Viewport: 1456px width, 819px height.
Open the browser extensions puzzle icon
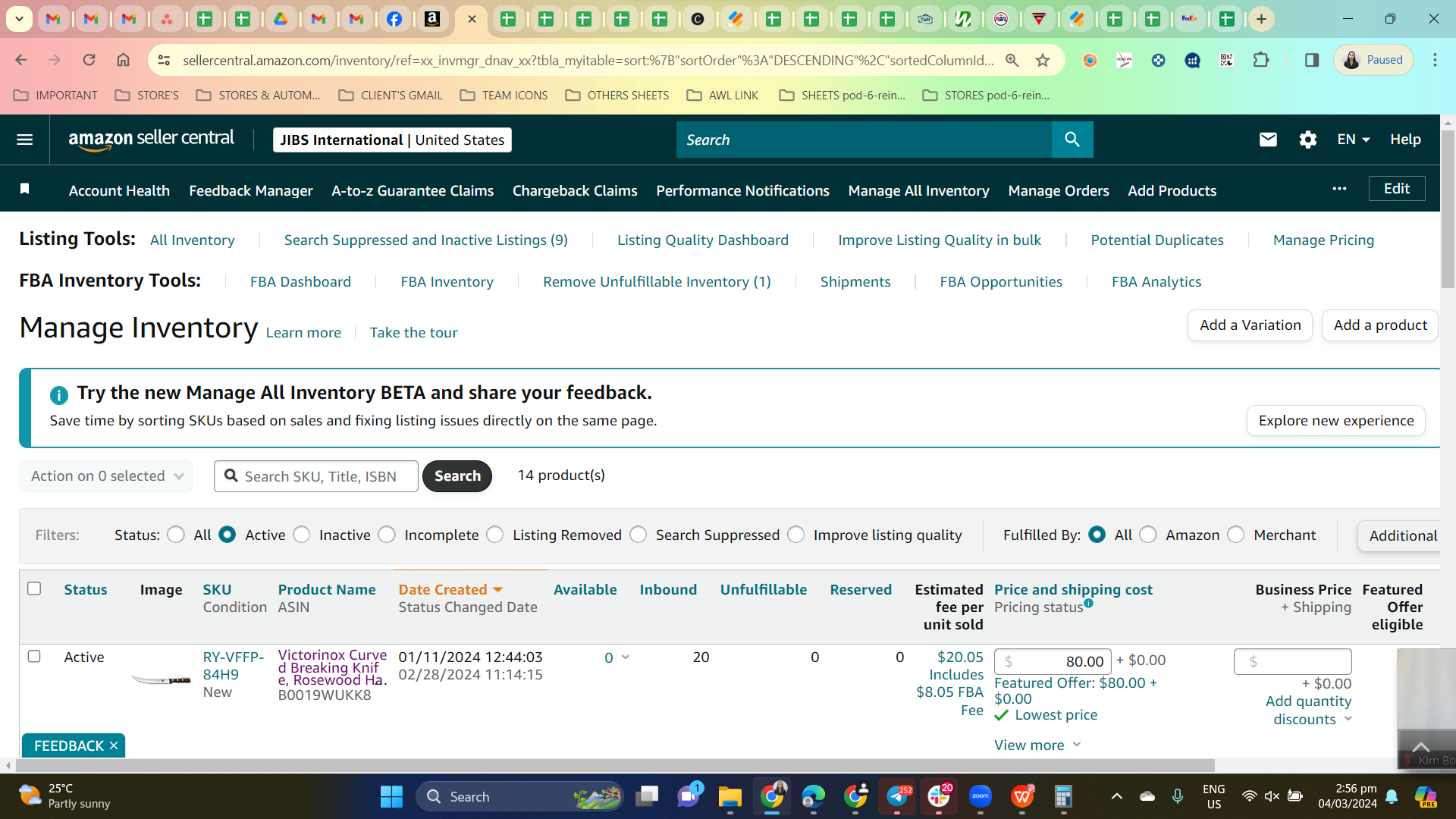pyautogui.click(x=1261, y=60)
